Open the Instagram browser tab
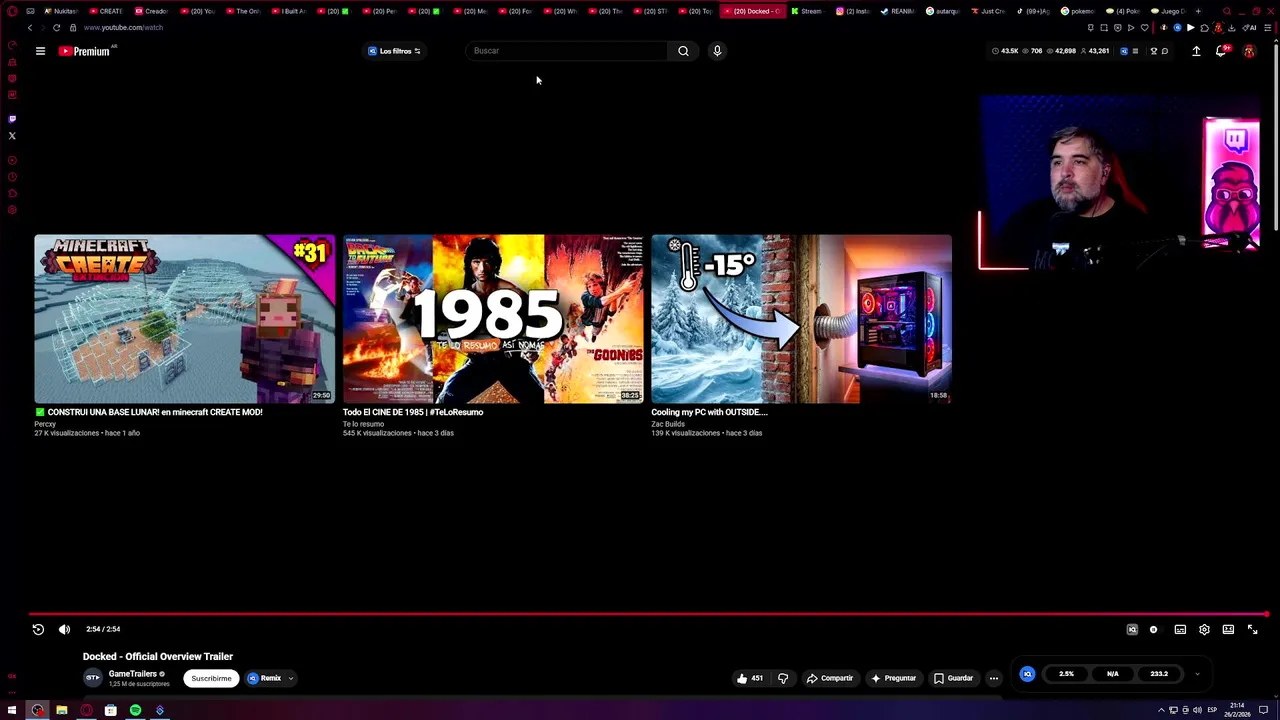Viewport: 1280px width, 720px height. pyautogui.click(x=852, y=11)
